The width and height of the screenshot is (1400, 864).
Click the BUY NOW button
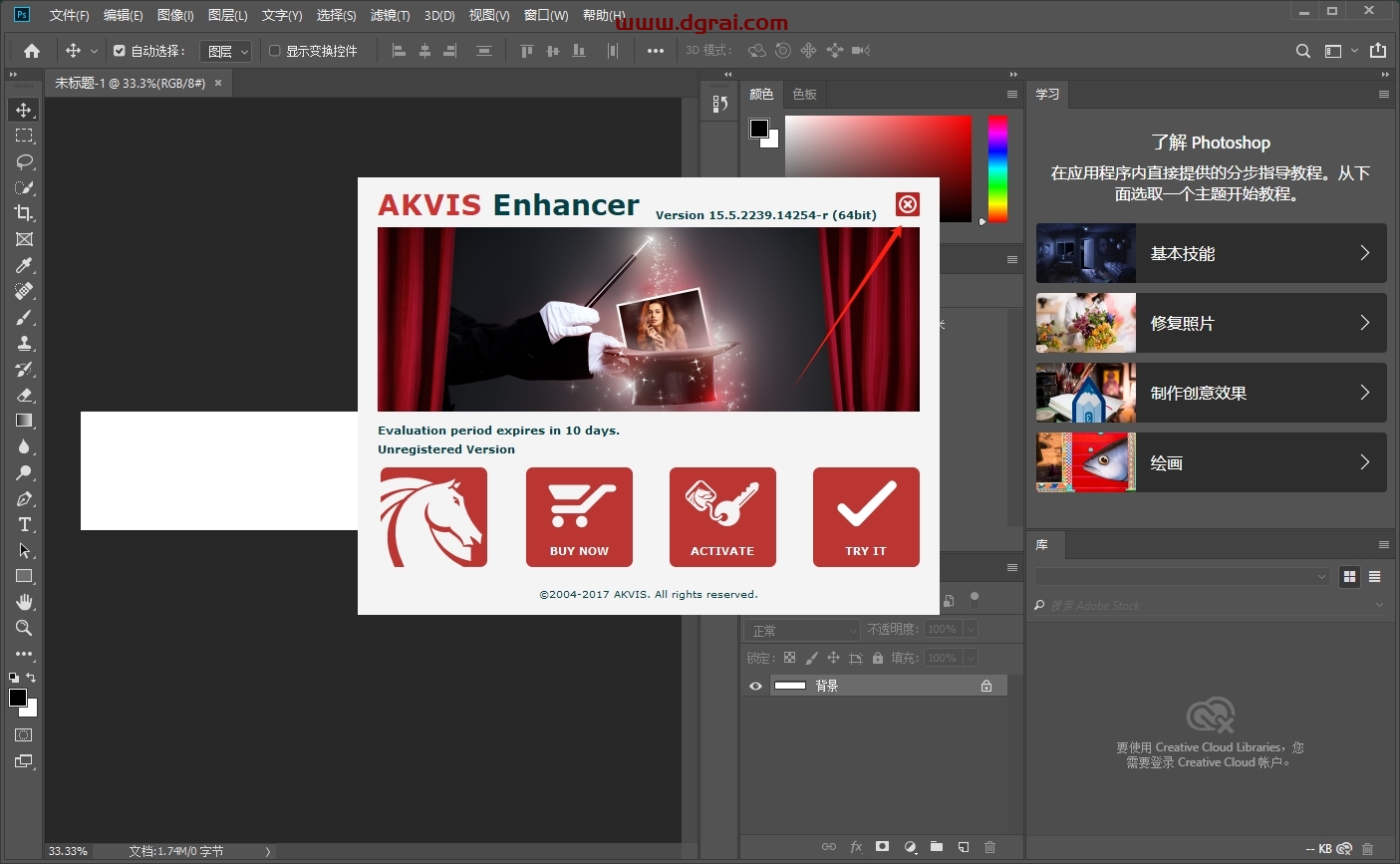[579, 517]
